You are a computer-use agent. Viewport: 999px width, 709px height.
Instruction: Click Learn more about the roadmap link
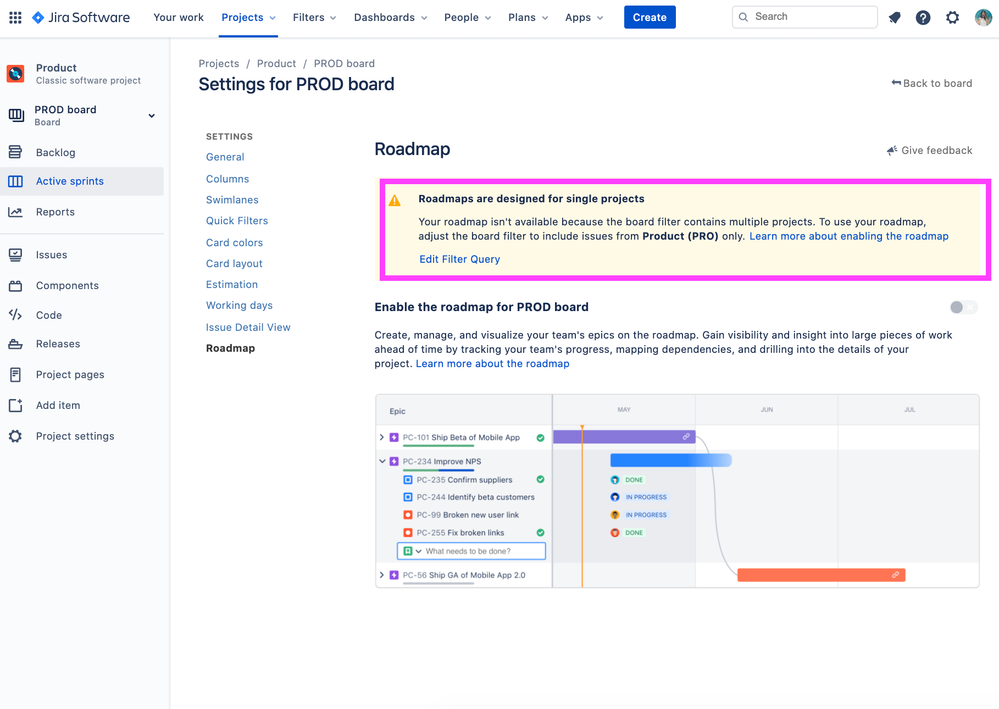[492, 364]
